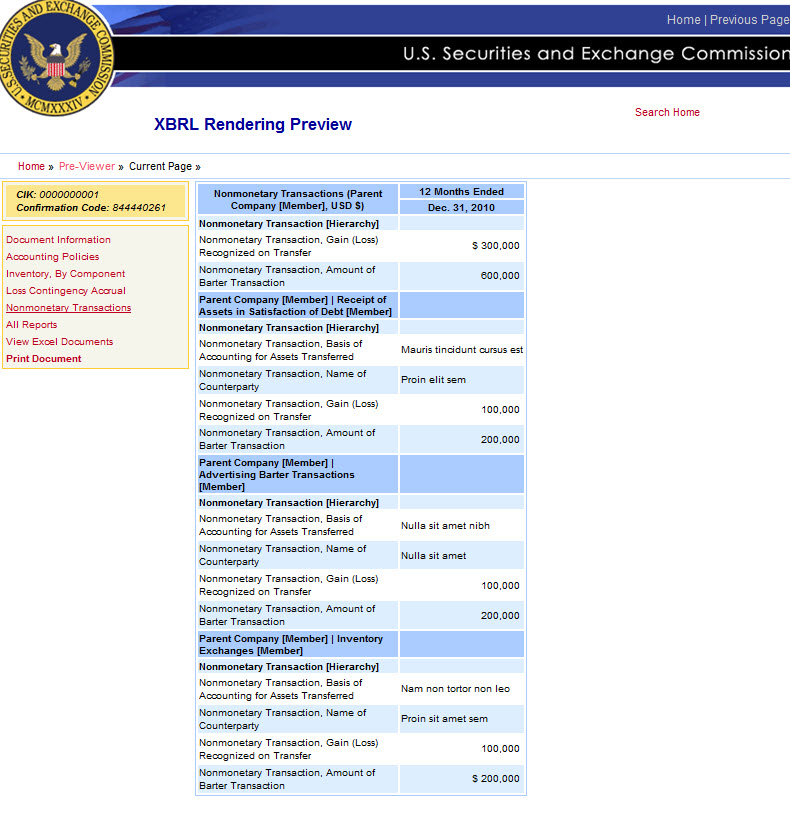The width and height of the screenshot is (790, 813).
Task: Open Inventory, By Component report
Action: tap(65, 274)
